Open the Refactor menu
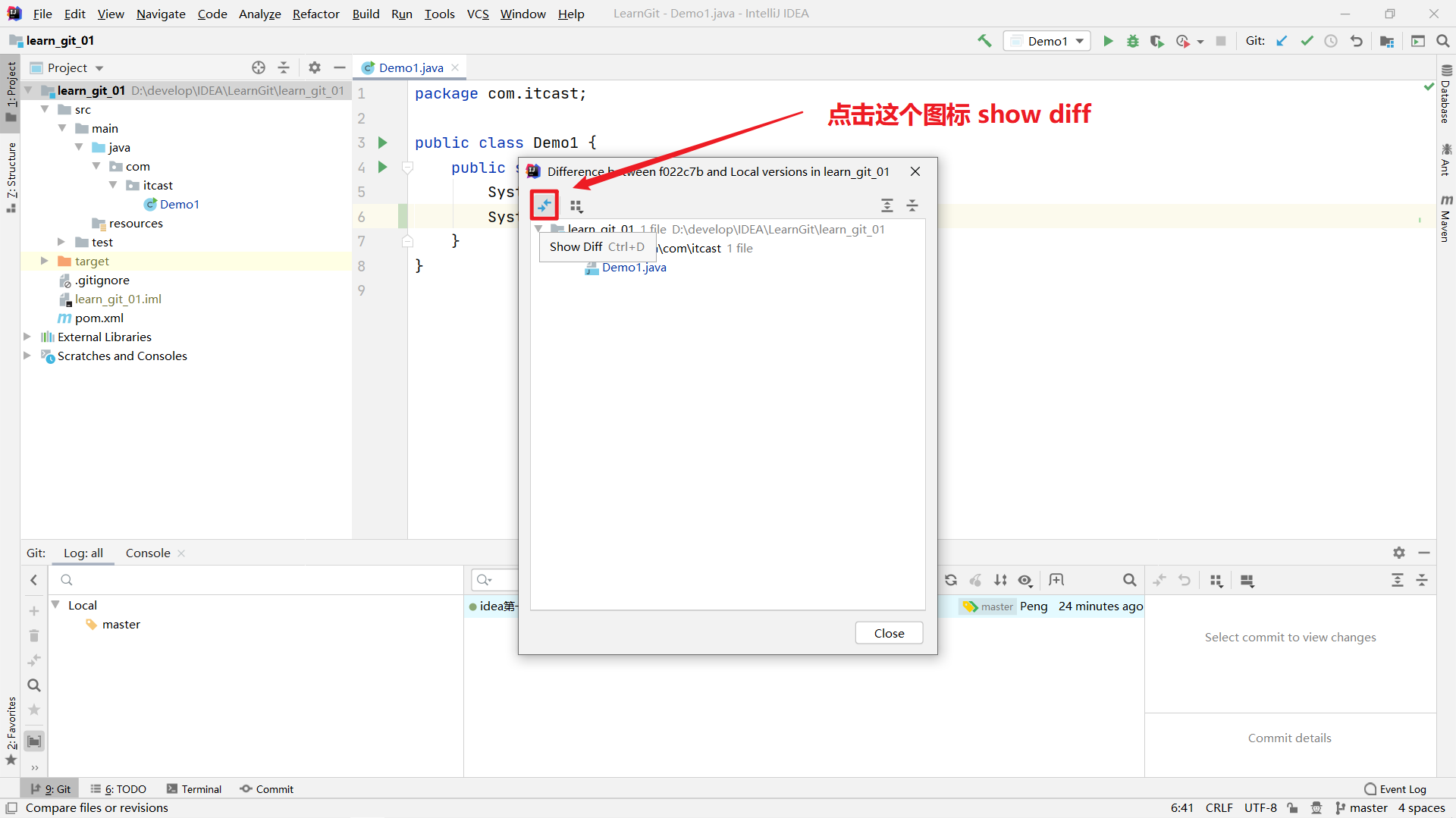 tap(316, 14)
